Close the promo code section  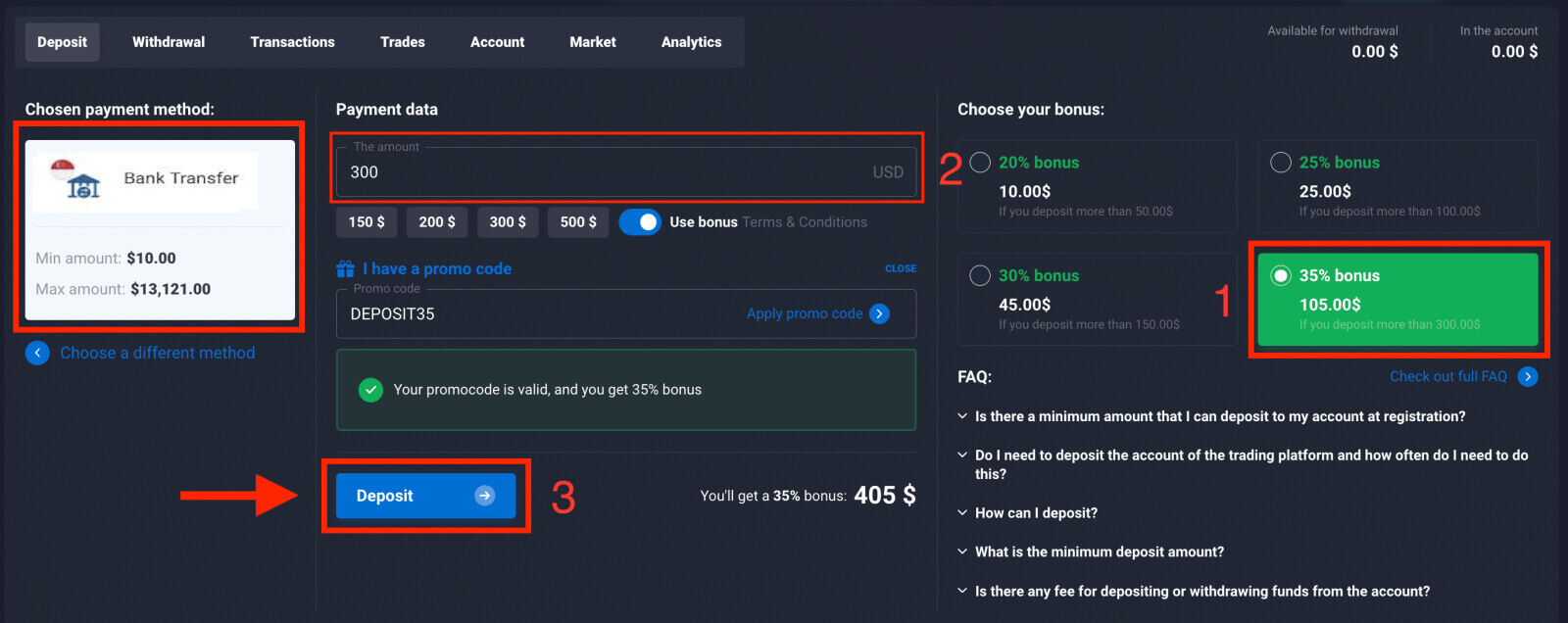900,268
